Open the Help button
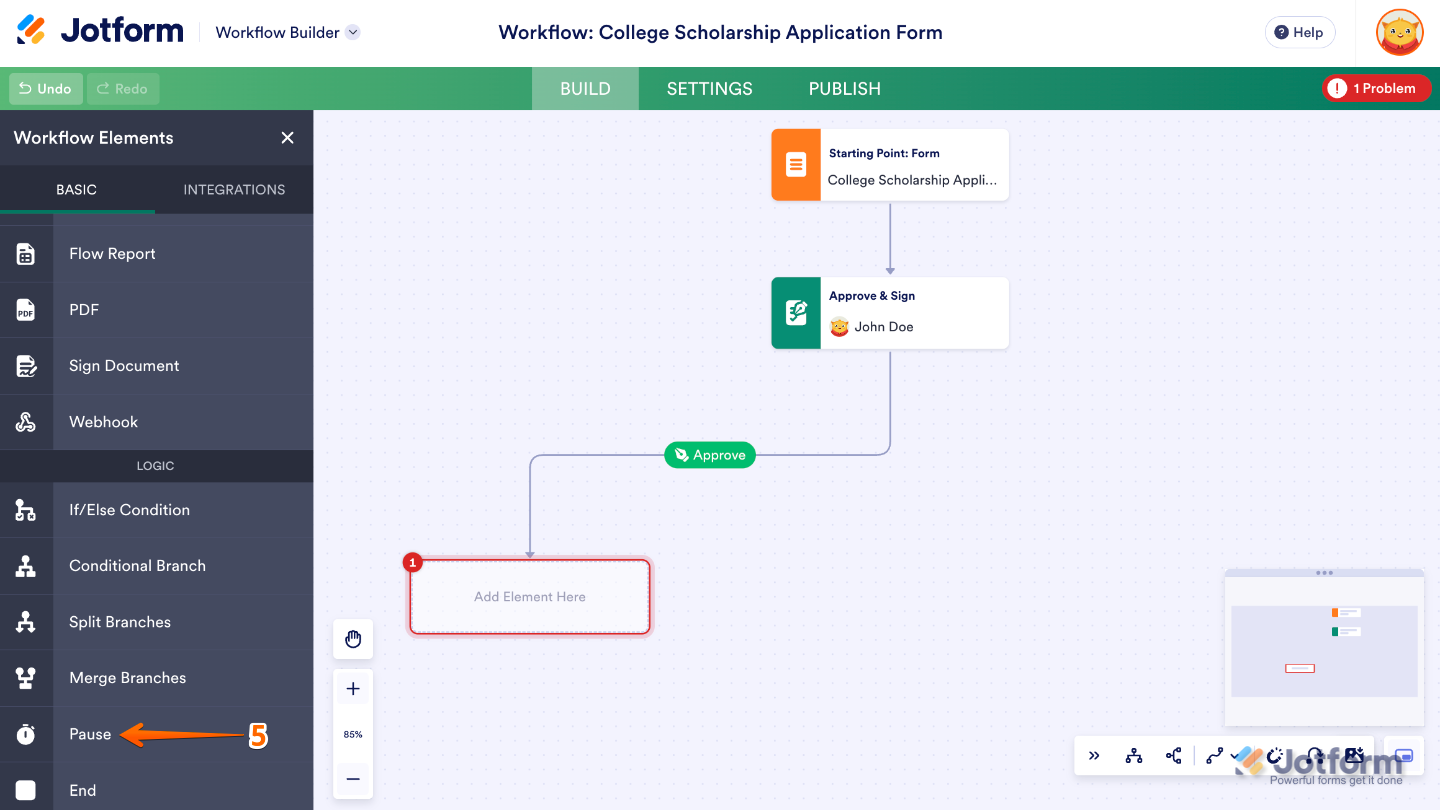Screen dimensions: 1440x810 click(1299, 31)
